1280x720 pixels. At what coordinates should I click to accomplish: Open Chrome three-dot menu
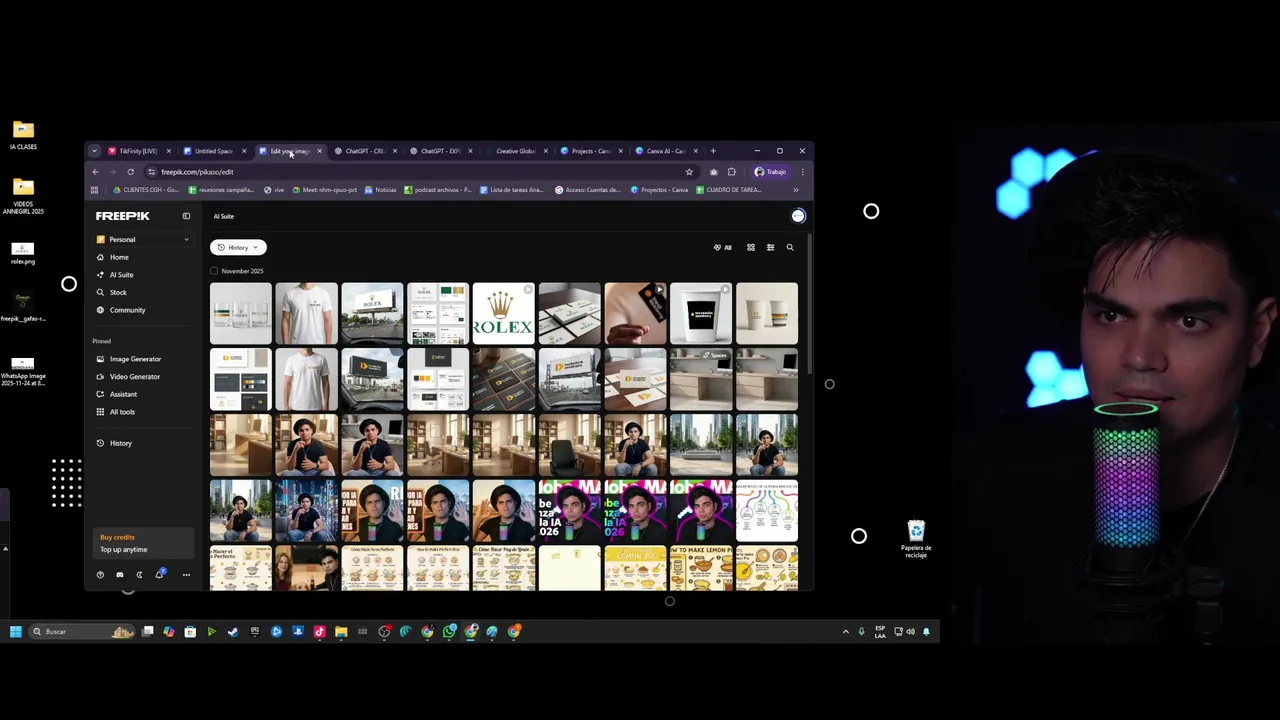tap(802, 172)
